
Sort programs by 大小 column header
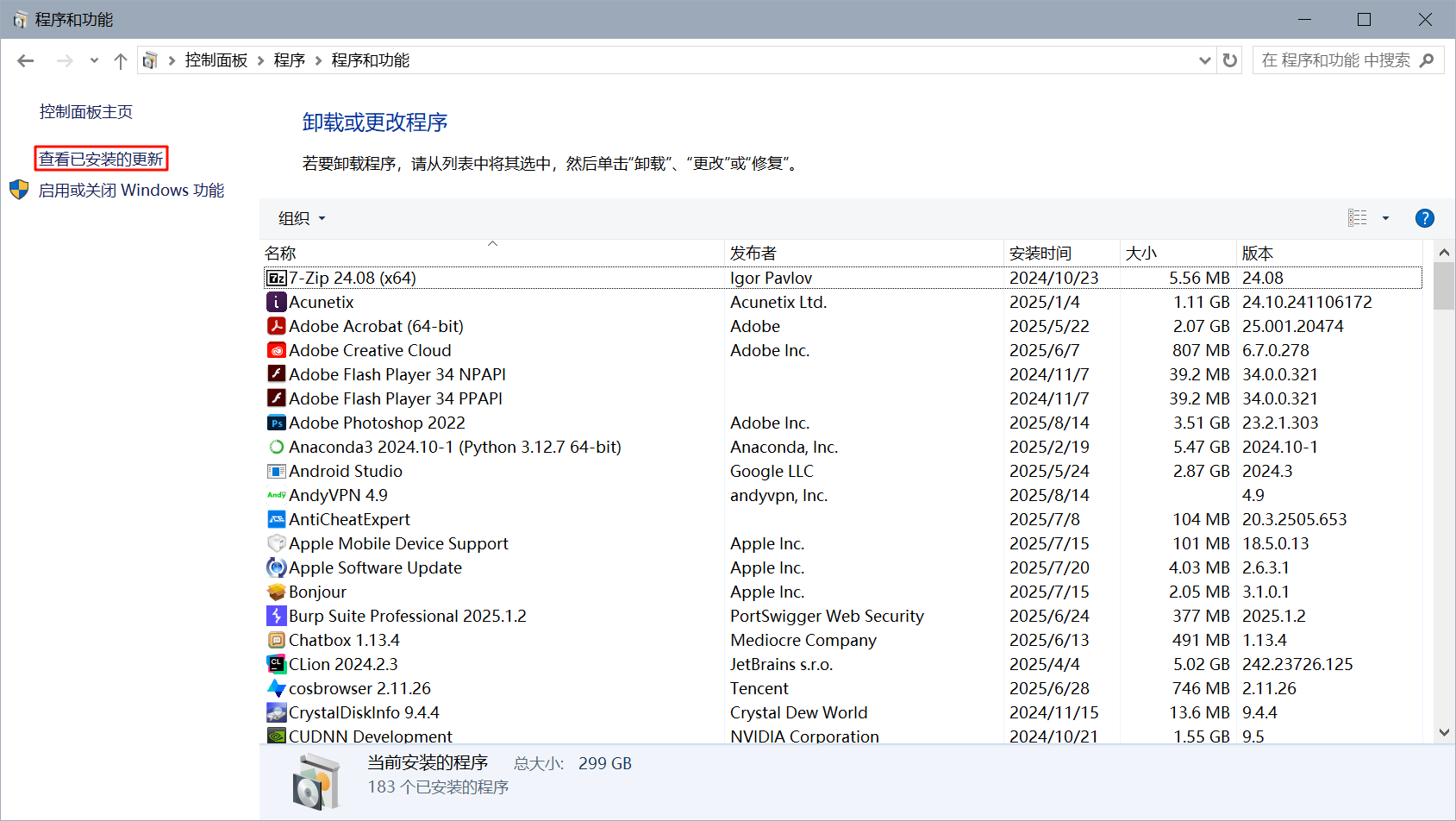pos(1140,254)
